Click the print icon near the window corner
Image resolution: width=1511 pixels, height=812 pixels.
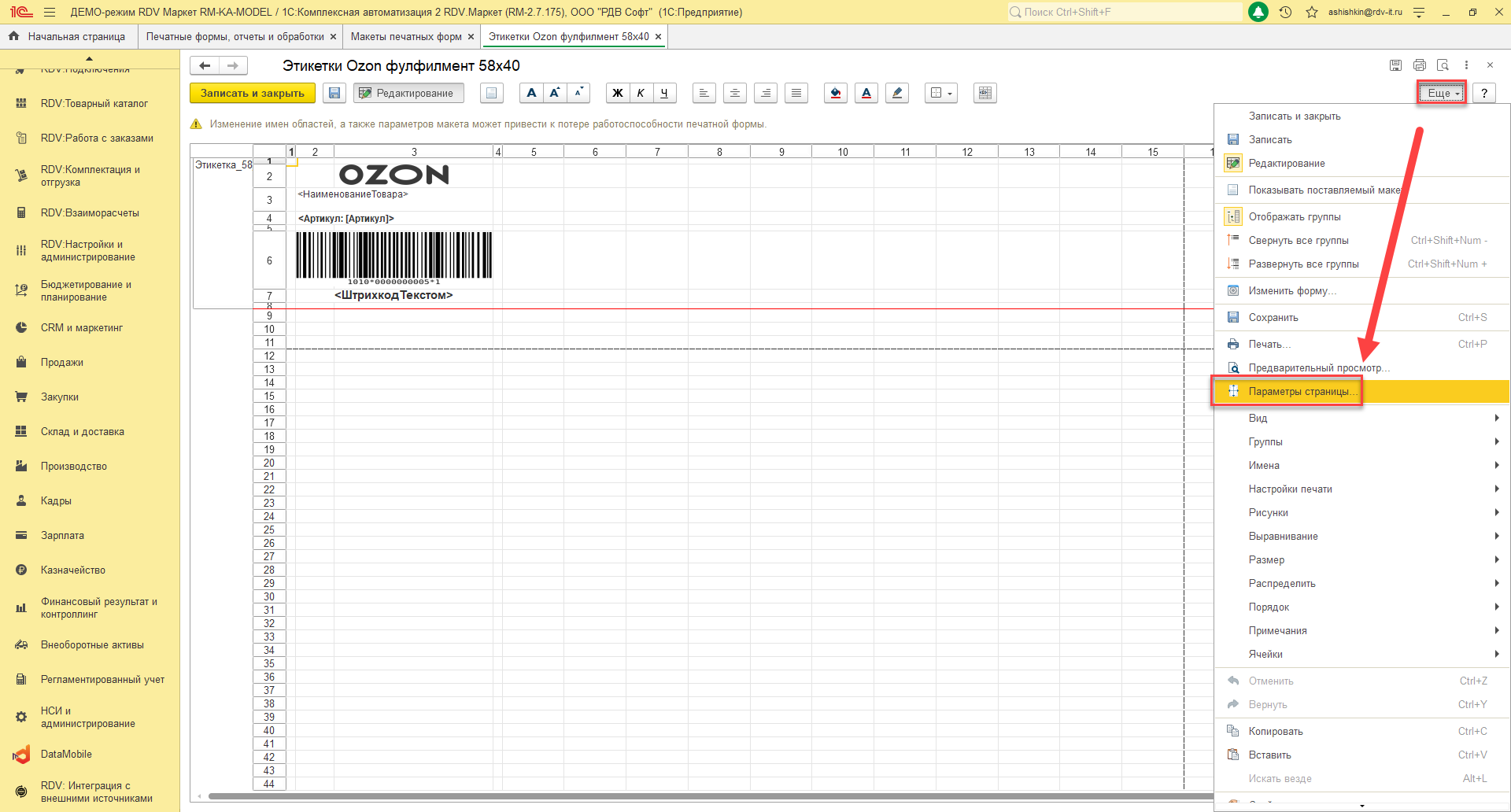1420,65
